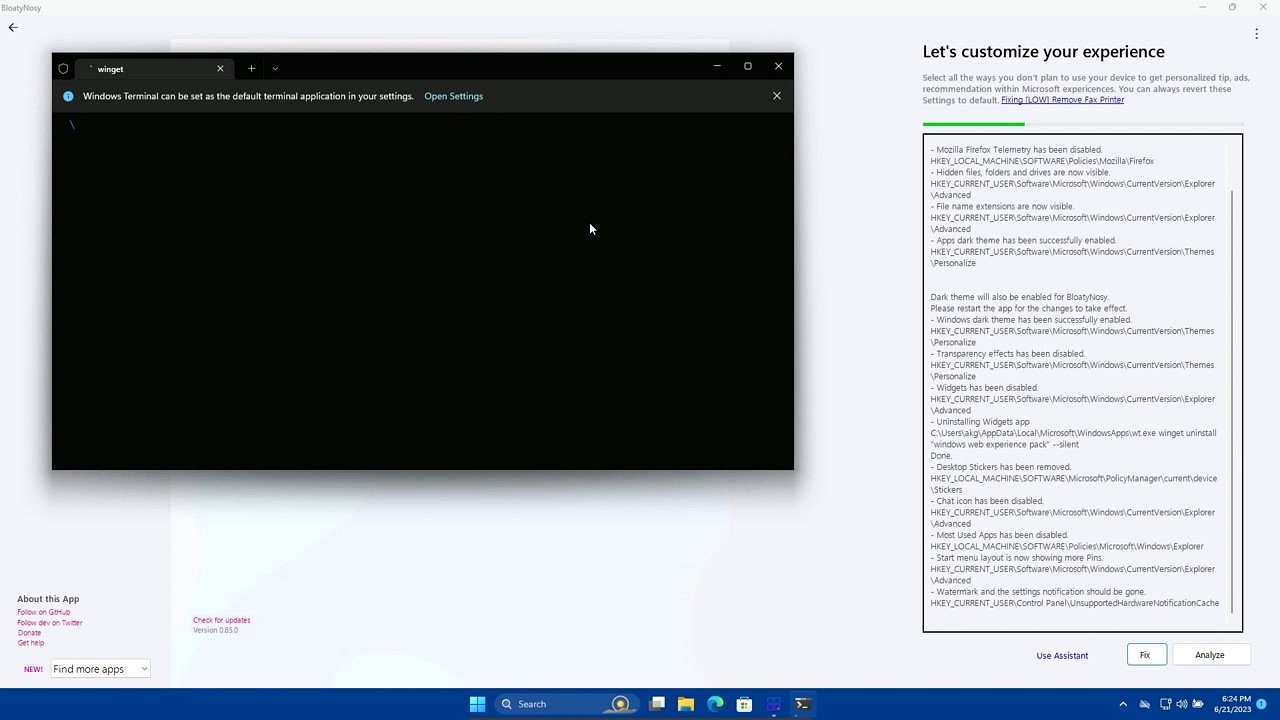The image size is (1280, 720).
Task: Open the new tab profile dropdown chevron
Action: pyautogui.click(x=274, y=68)
